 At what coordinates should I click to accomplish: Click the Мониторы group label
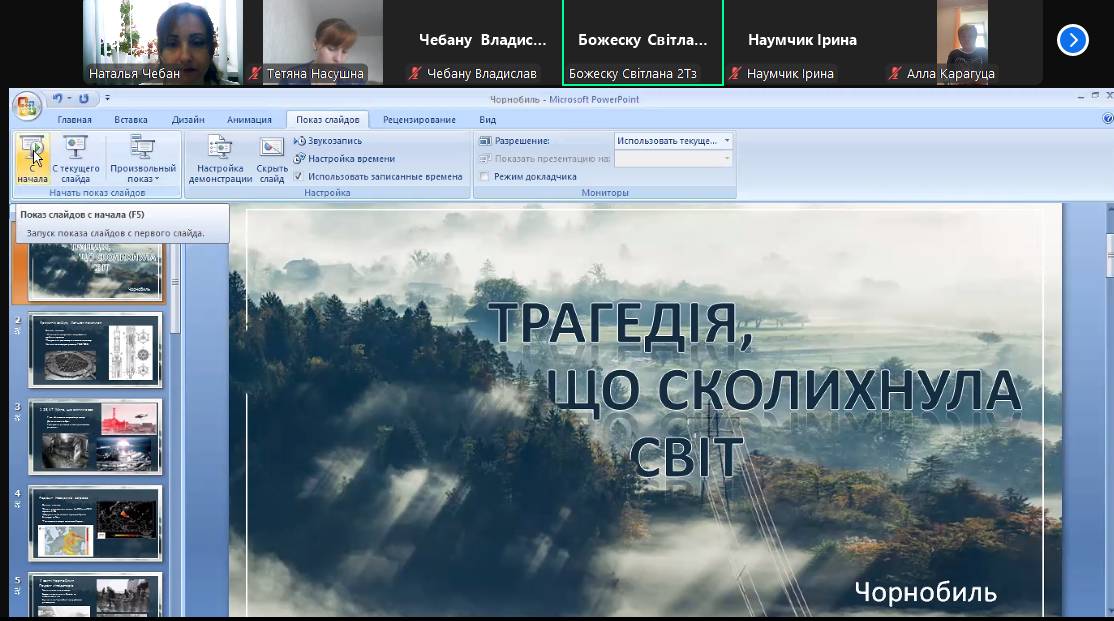click(x=605, y=193)
